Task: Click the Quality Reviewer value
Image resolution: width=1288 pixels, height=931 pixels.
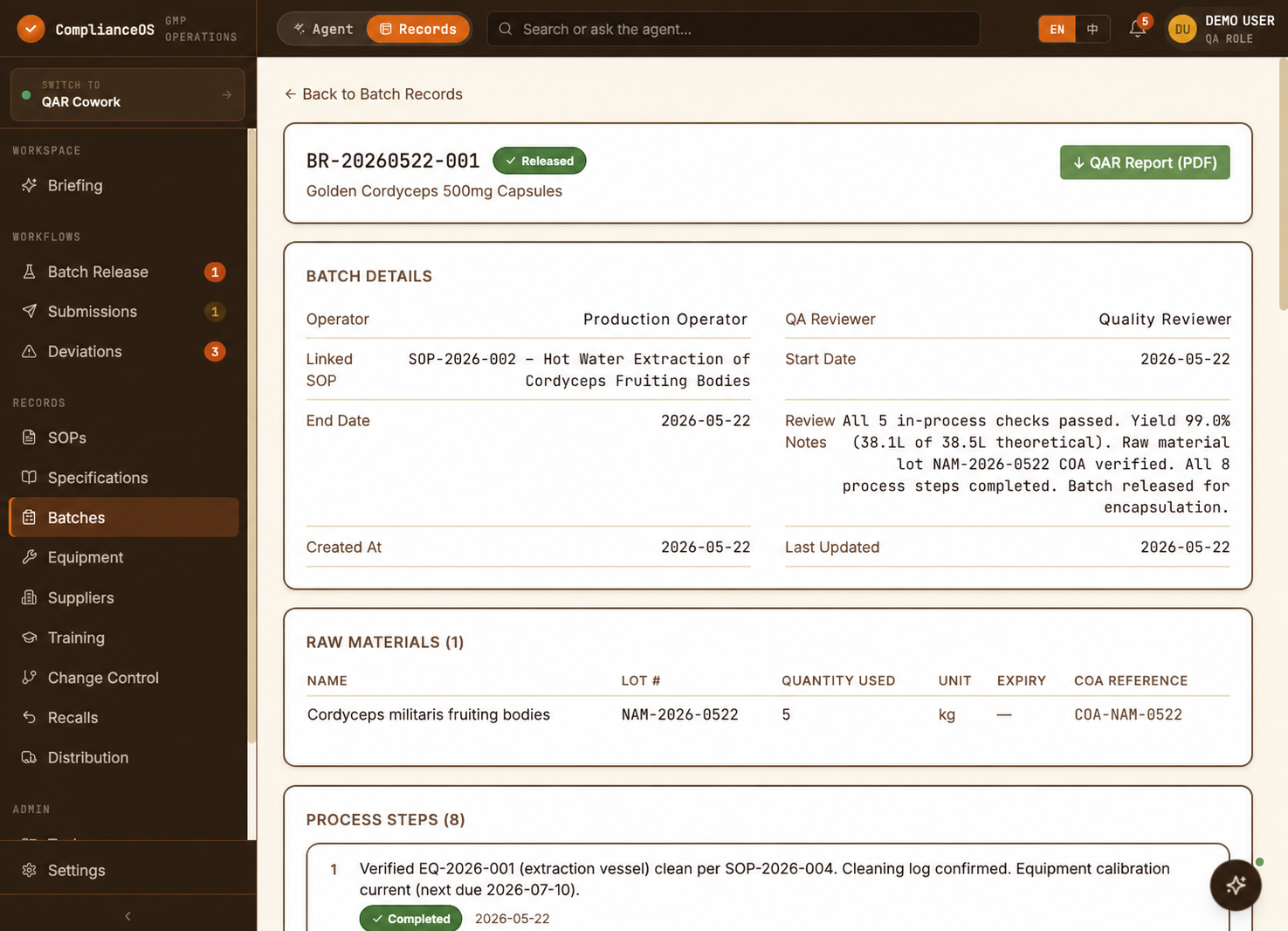Action: [x=1165, y=319]
